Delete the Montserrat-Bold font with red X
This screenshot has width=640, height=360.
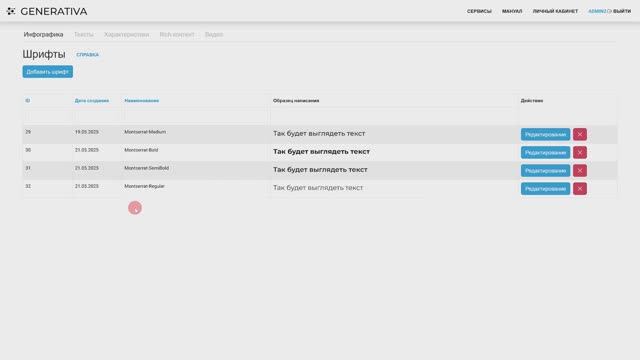(580, 152)
